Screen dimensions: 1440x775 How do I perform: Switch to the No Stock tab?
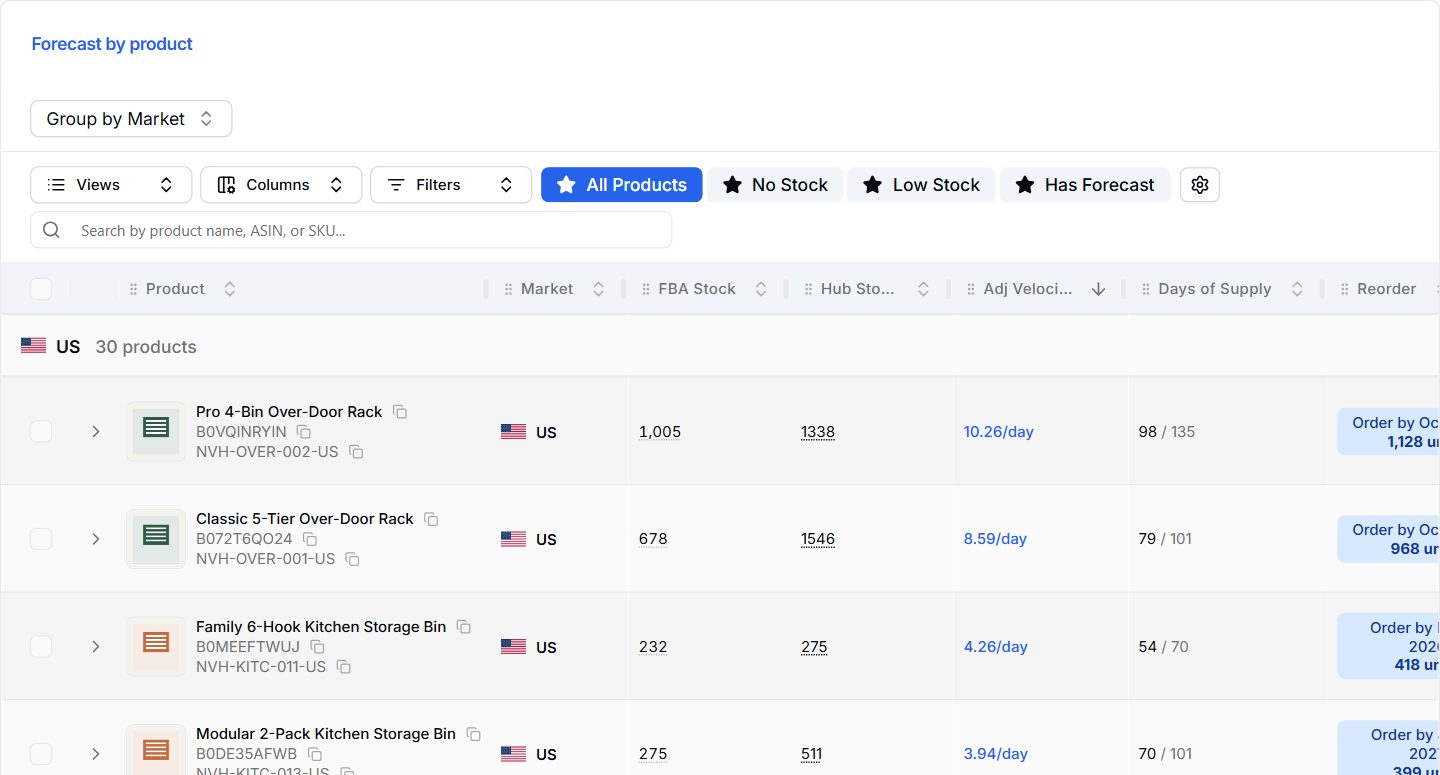click(x=775, y=185)
